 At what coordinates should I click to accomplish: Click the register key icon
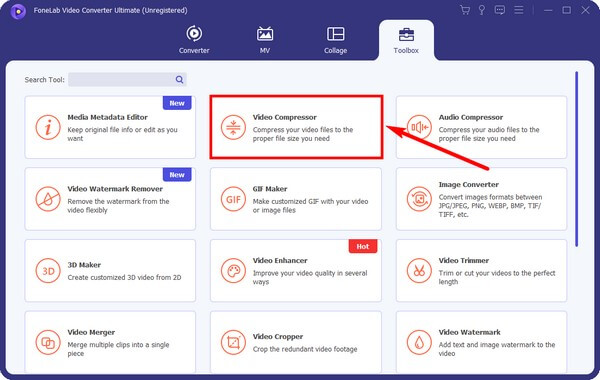click(482, 10)
